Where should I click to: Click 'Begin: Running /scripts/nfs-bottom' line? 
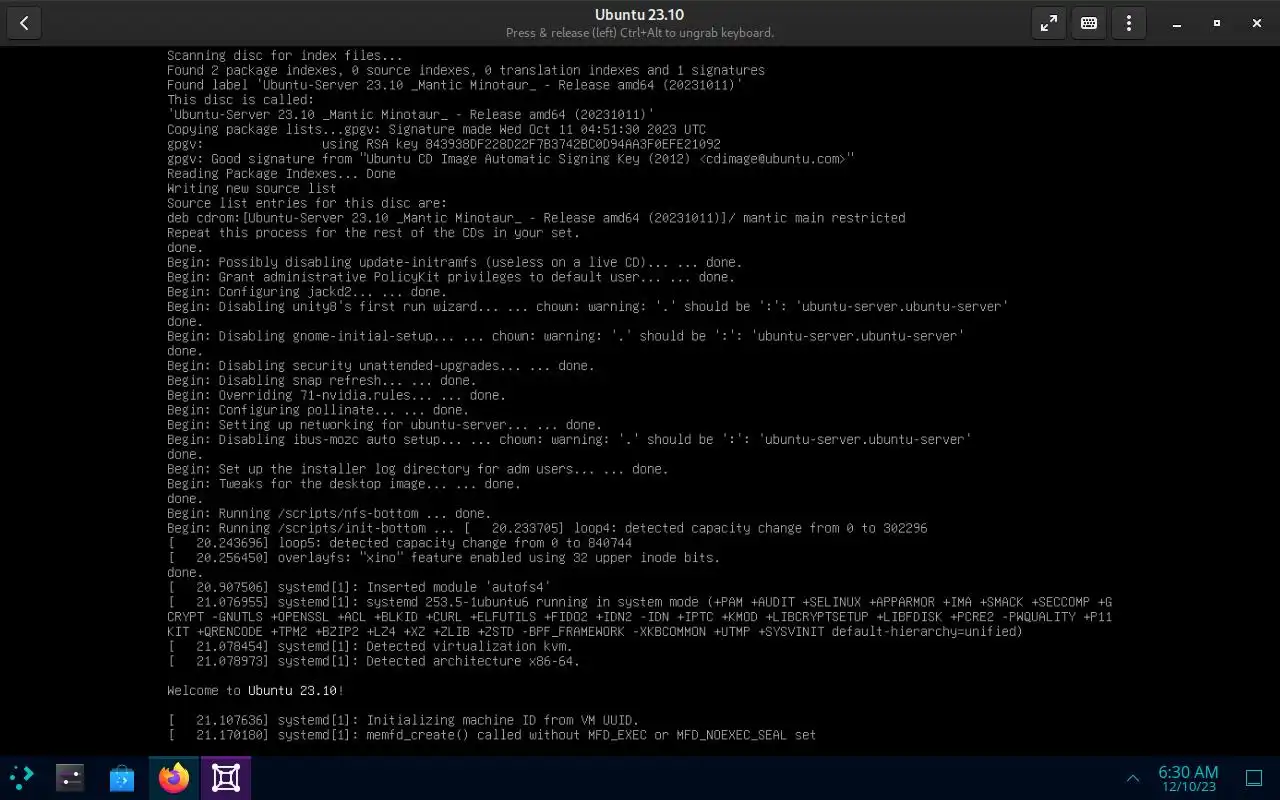pos(329,514)
